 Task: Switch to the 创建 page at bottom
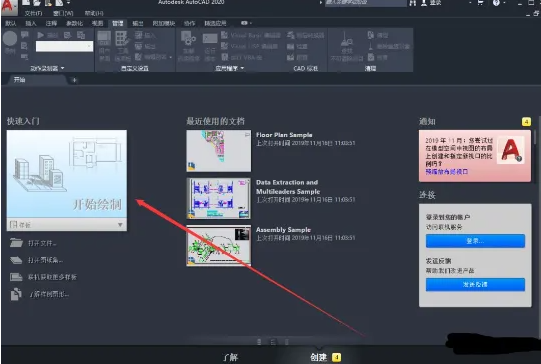[318, 357]
